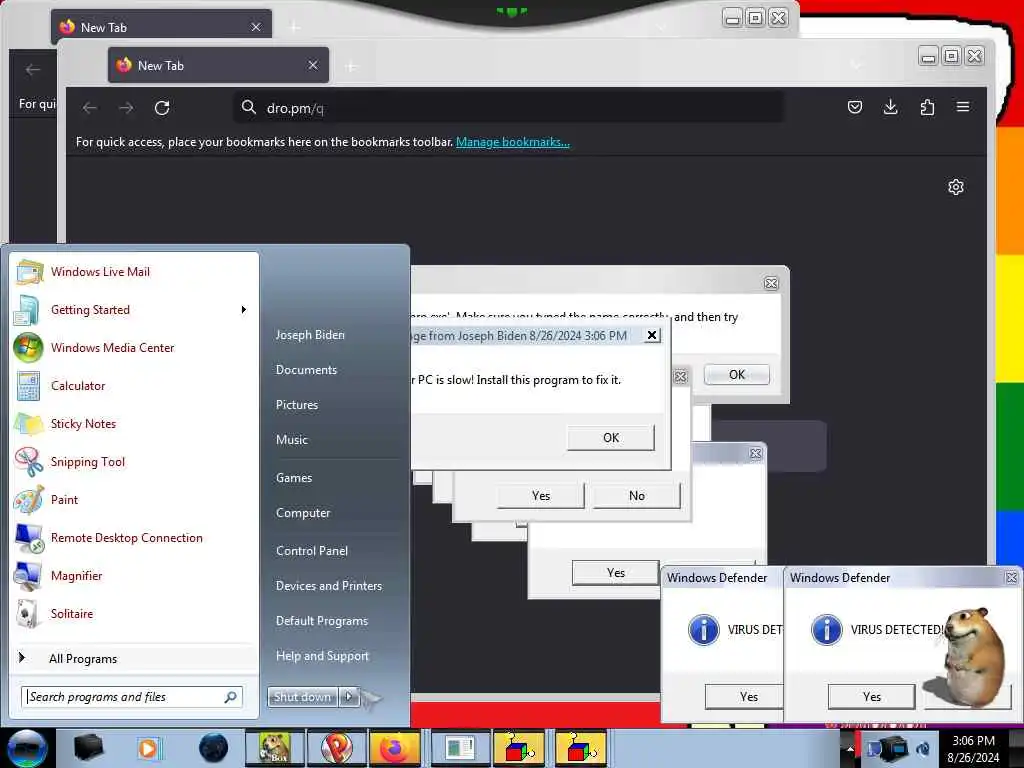Open tab list dropdown in front Firefox window
1024x768 pixels.
pyautogui.click(x=856, y=65)
